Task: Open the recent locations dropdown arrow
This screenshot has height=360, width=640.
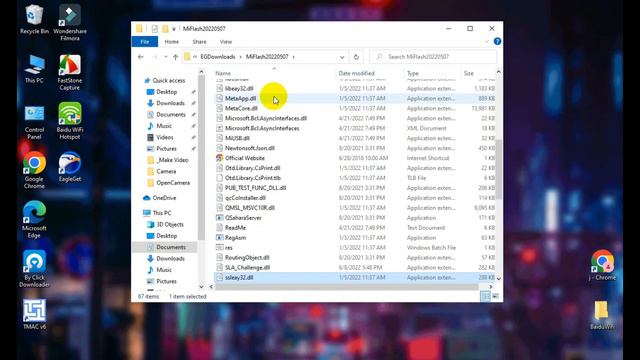Action: [166, 57]
